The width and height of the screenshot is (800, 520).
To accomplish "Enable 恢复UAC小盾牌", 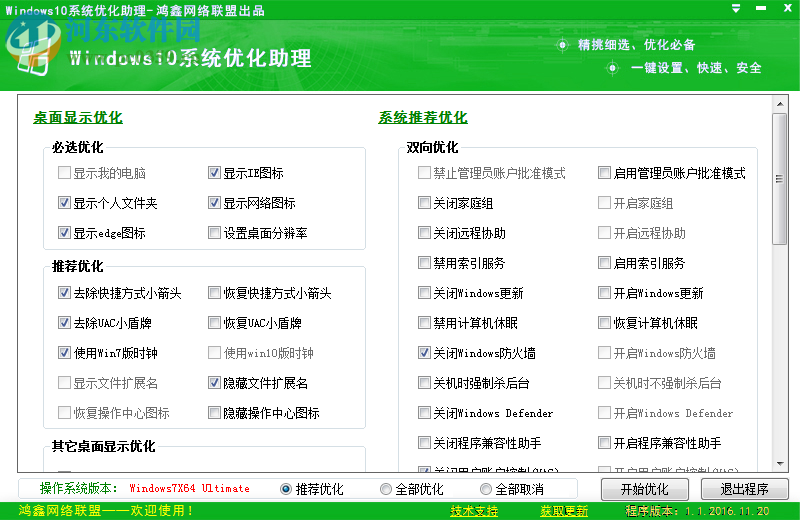I will [x=214, y=323].
